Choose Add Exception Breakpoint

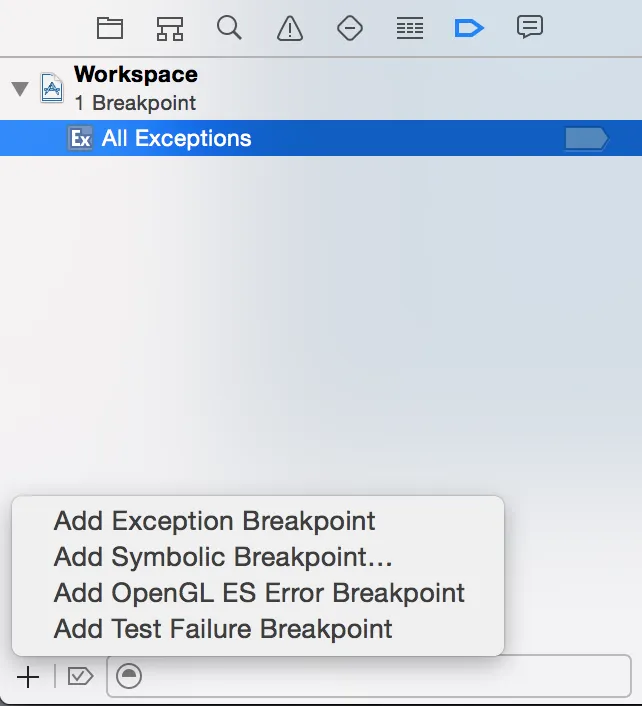tap(214, 521)
